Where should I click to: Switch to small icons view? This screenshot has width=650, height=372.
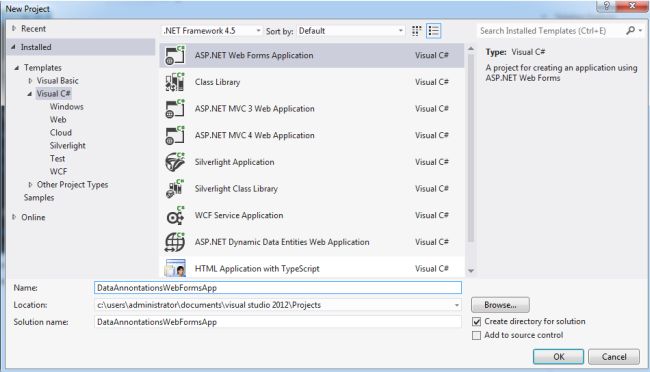(416, 31)
